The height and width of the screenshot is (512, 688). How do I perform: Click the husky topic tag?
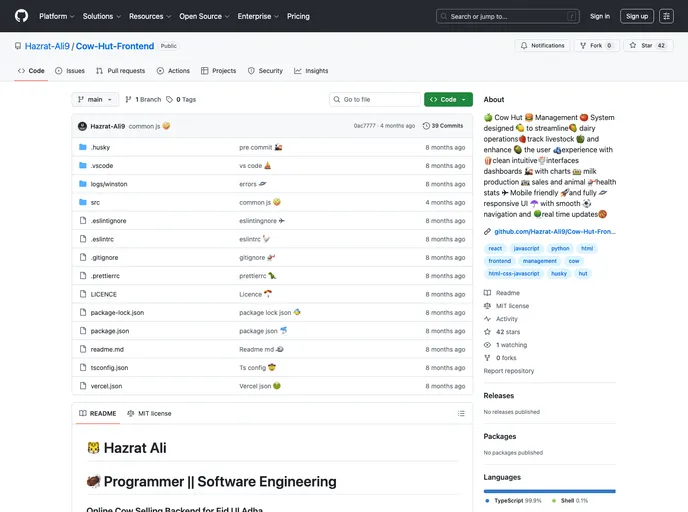[x=559, y=274]
